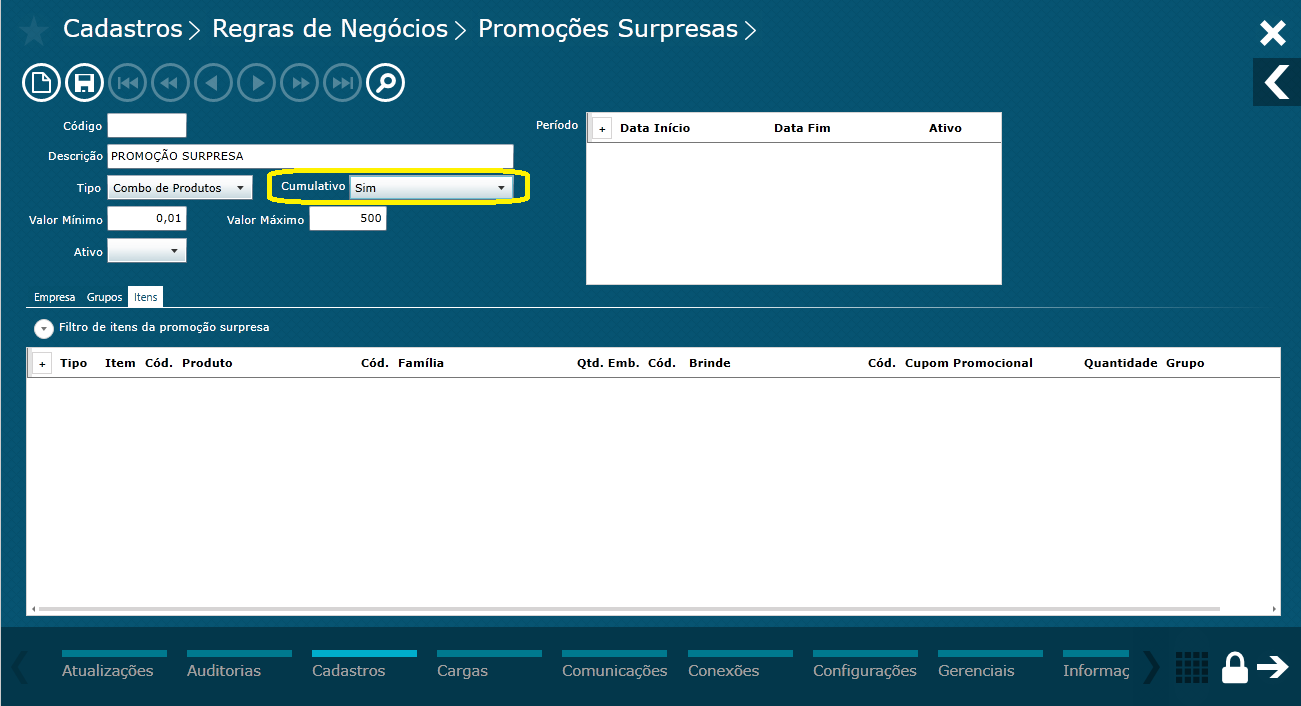This screenshot has height=706, width=1301.
Task: Collapse the side panel with left chevron
Action: point(1277,82)
